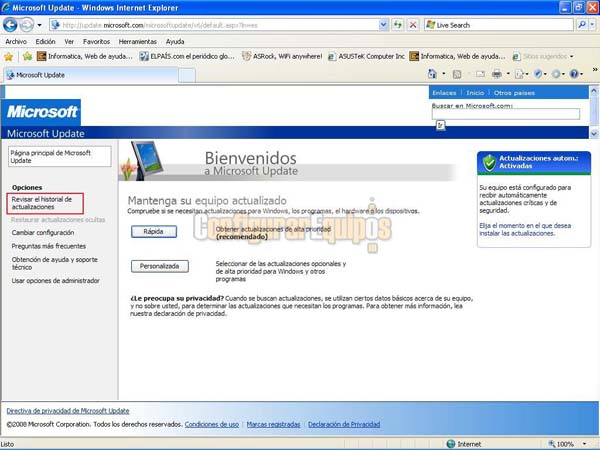Image resolution: width=600 pixels, height=450 pixels.
Task: Open the 100% zoom level dropdown
Action: pyautogui.click(x=584, y=444)
